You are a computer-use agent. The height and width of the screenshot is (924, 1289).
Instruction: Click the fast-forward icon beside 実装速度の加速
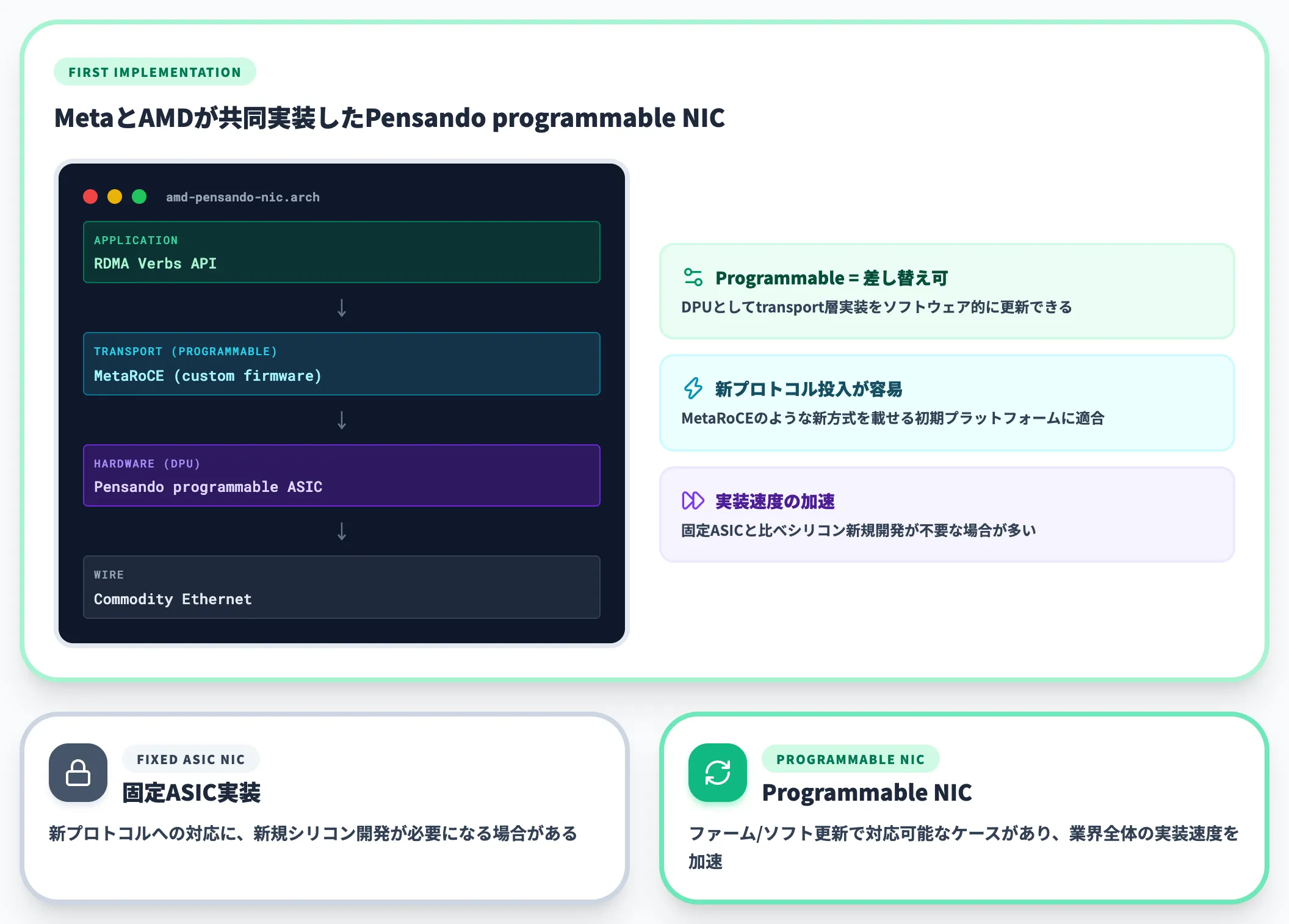point(693,500)
